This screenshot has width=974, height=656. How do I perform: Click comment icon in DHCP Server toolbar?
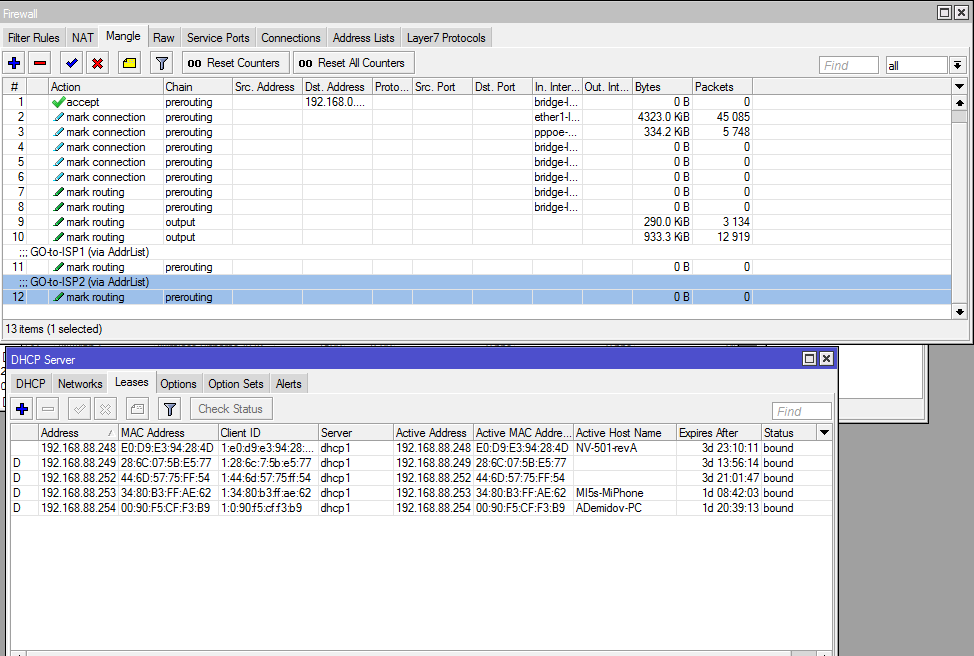click(137, 409)
